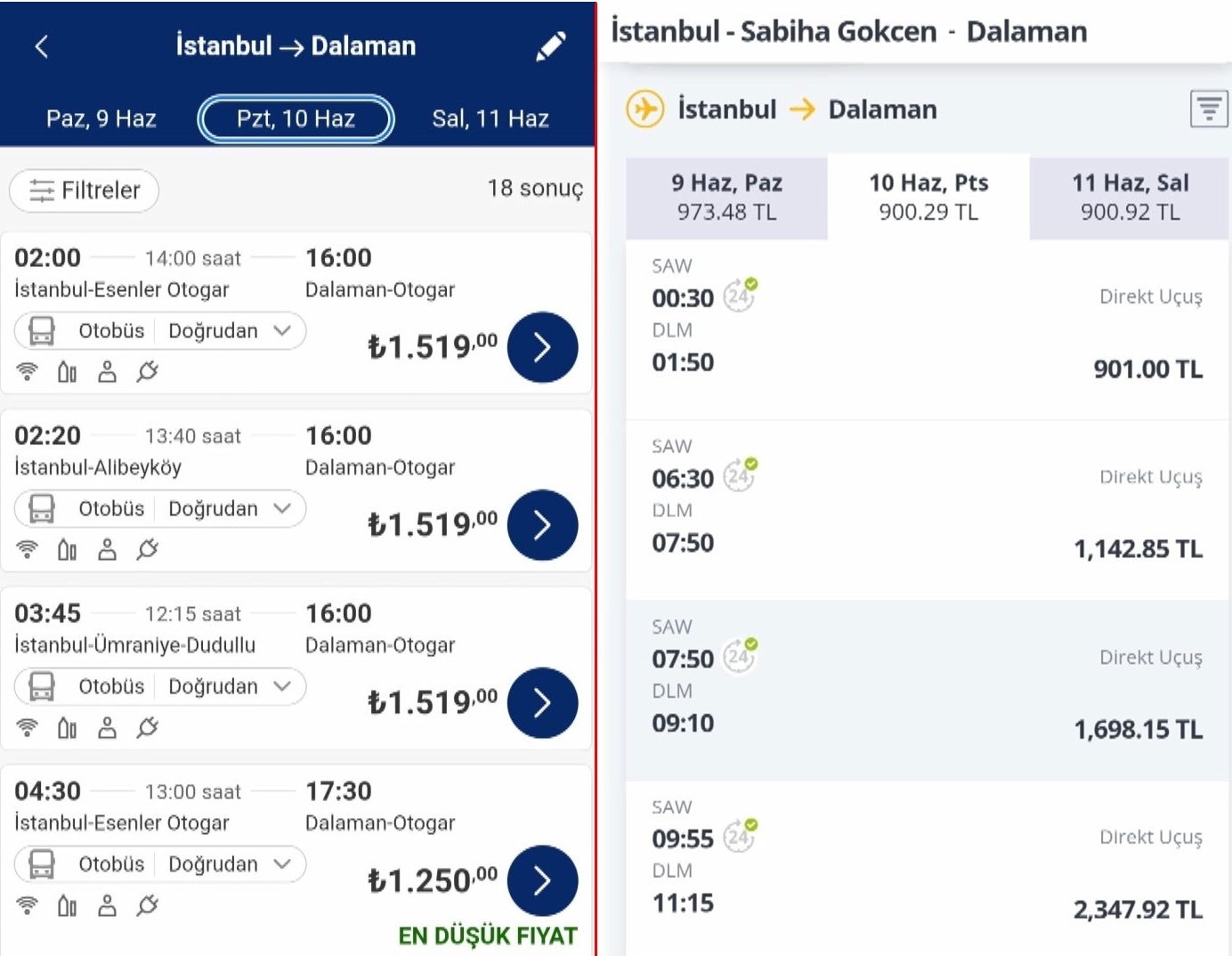This screenshot has width=1232, height=956.
Task: Choose the 06:30 flight priced 1,142.85 TL
Action: (x=927, y=510)
